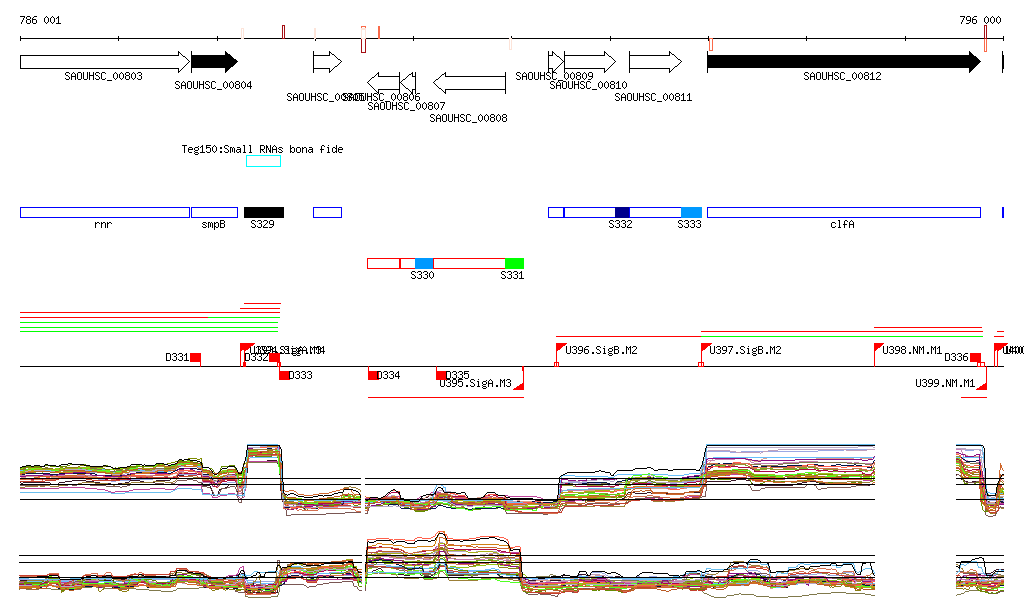The image size is (1024, 611).
Task: Click the '796 000' end position label
Action: click(x=980, y=20)
